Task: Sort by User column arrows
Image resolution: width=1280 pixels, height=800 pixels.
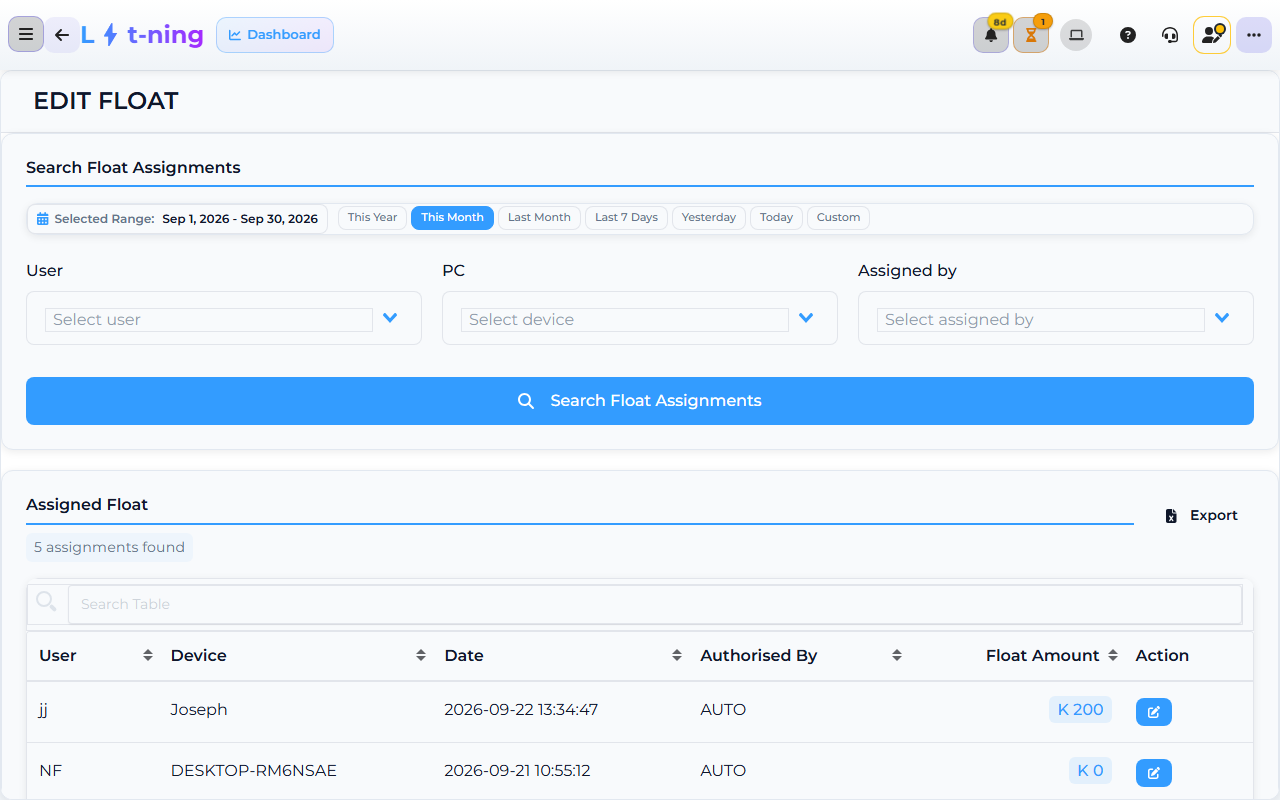Action: pyautogui.click(x=148, y=655)
